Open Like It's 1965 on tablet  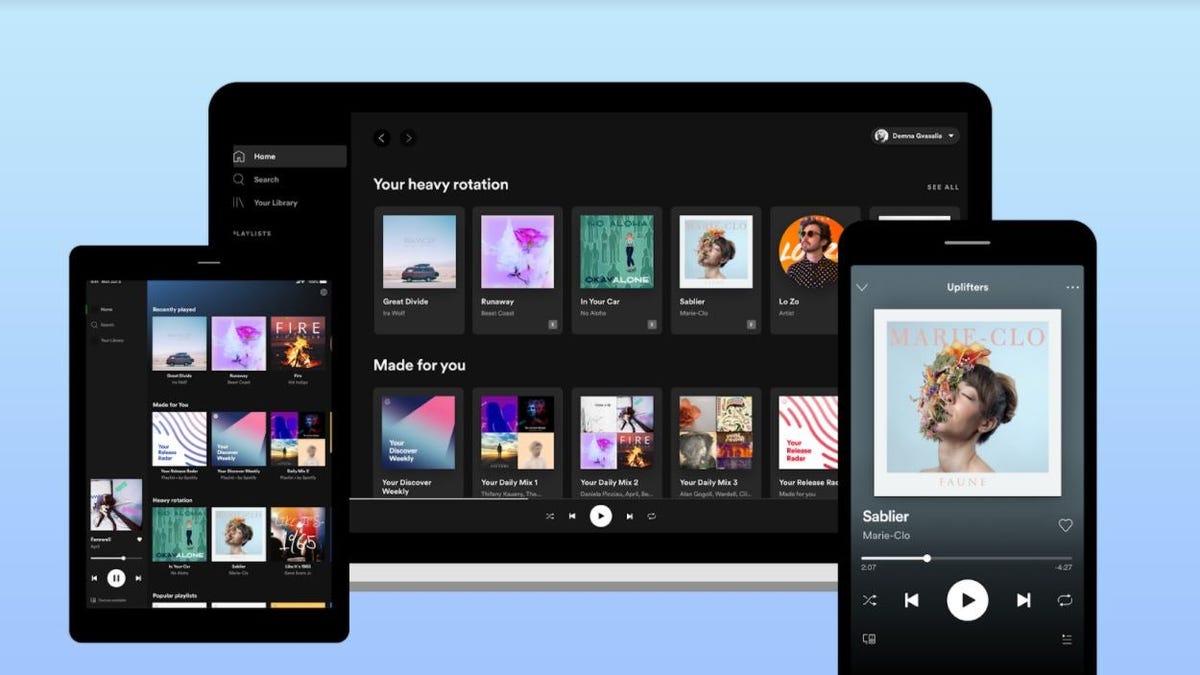297,541
